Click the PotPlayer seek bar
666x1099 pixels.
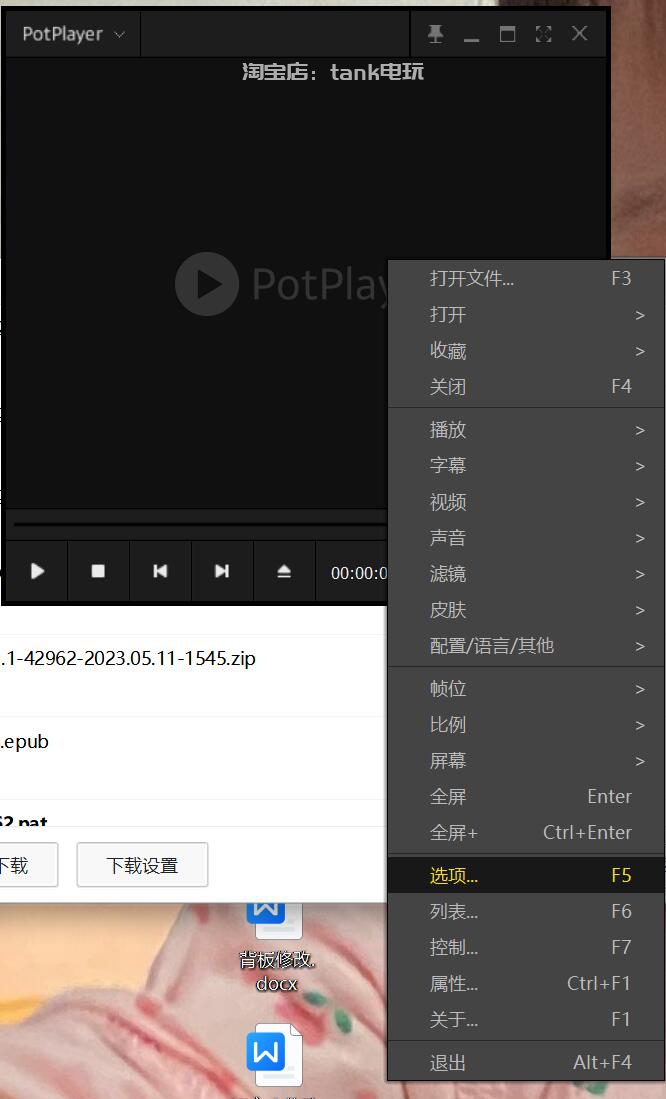pos(200,524)
